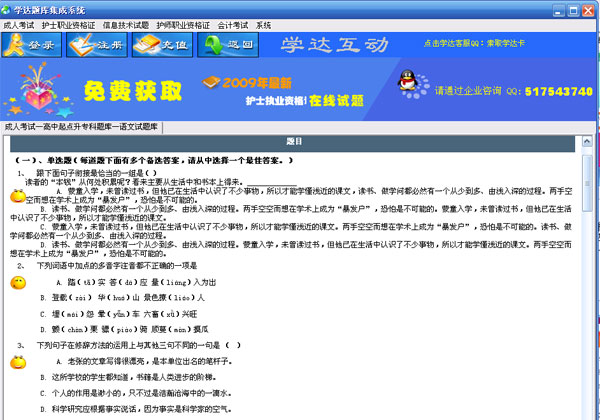Click the gift box fireworks icon

tap(38, 90)
